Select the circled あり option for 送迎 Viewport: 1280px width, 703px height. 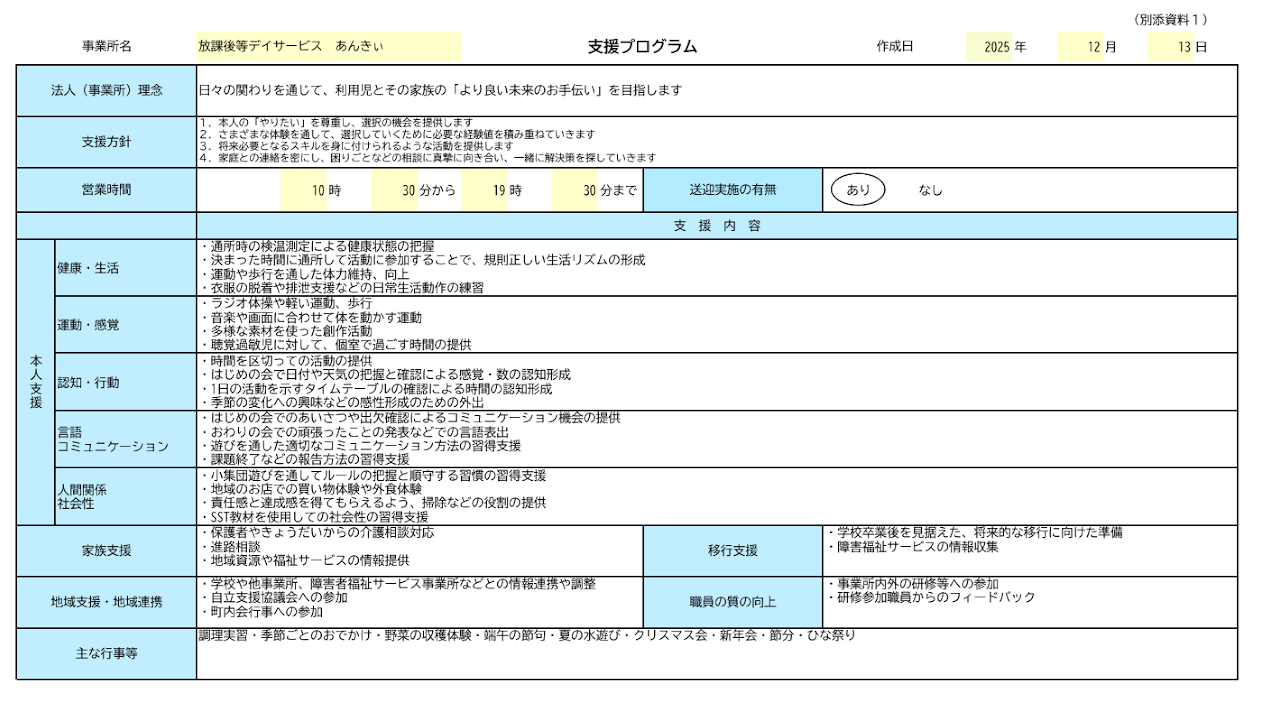[858, 190]
